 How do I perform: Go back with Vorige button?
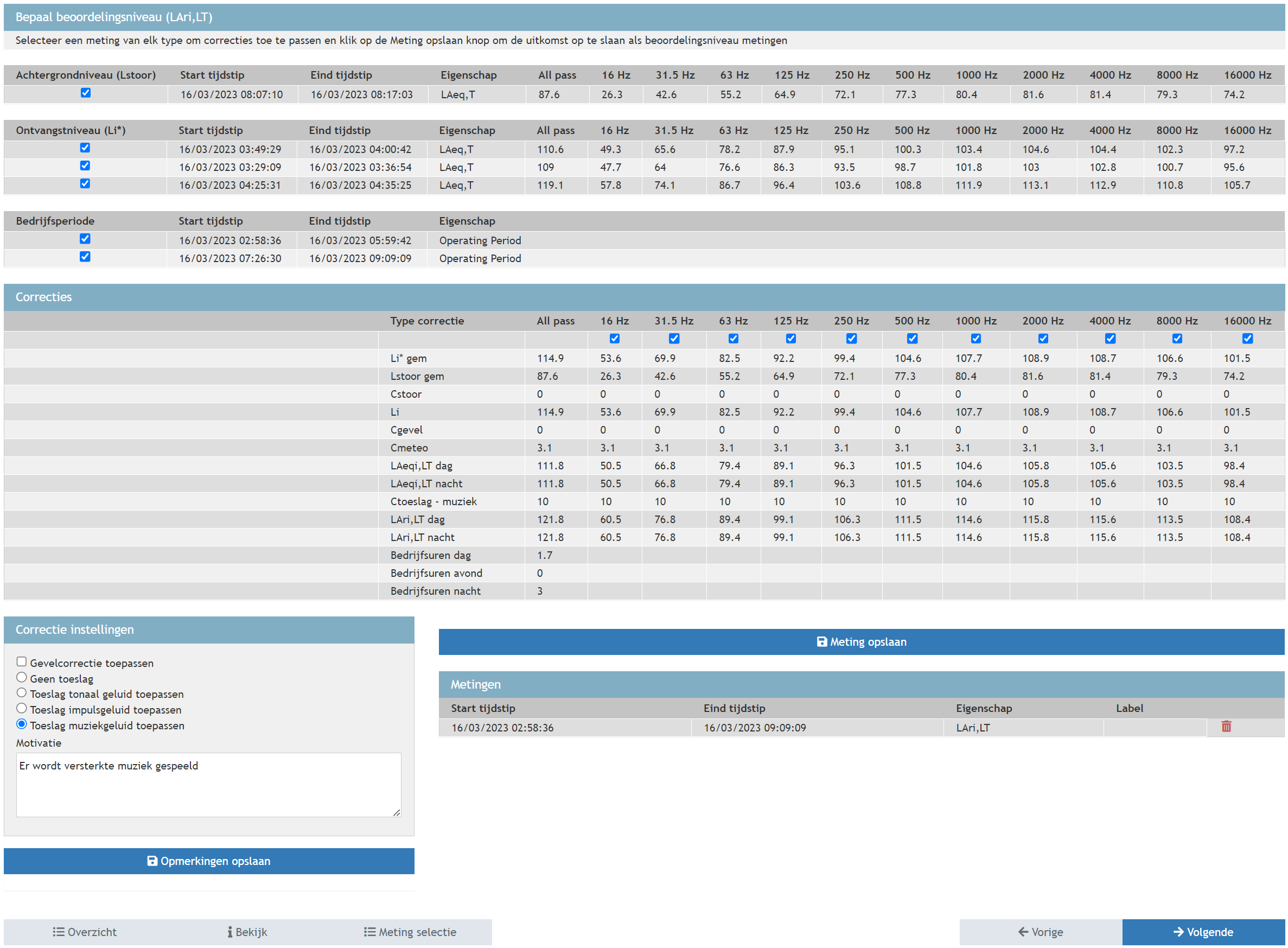pyautogui.click(x=1040, y=932)
